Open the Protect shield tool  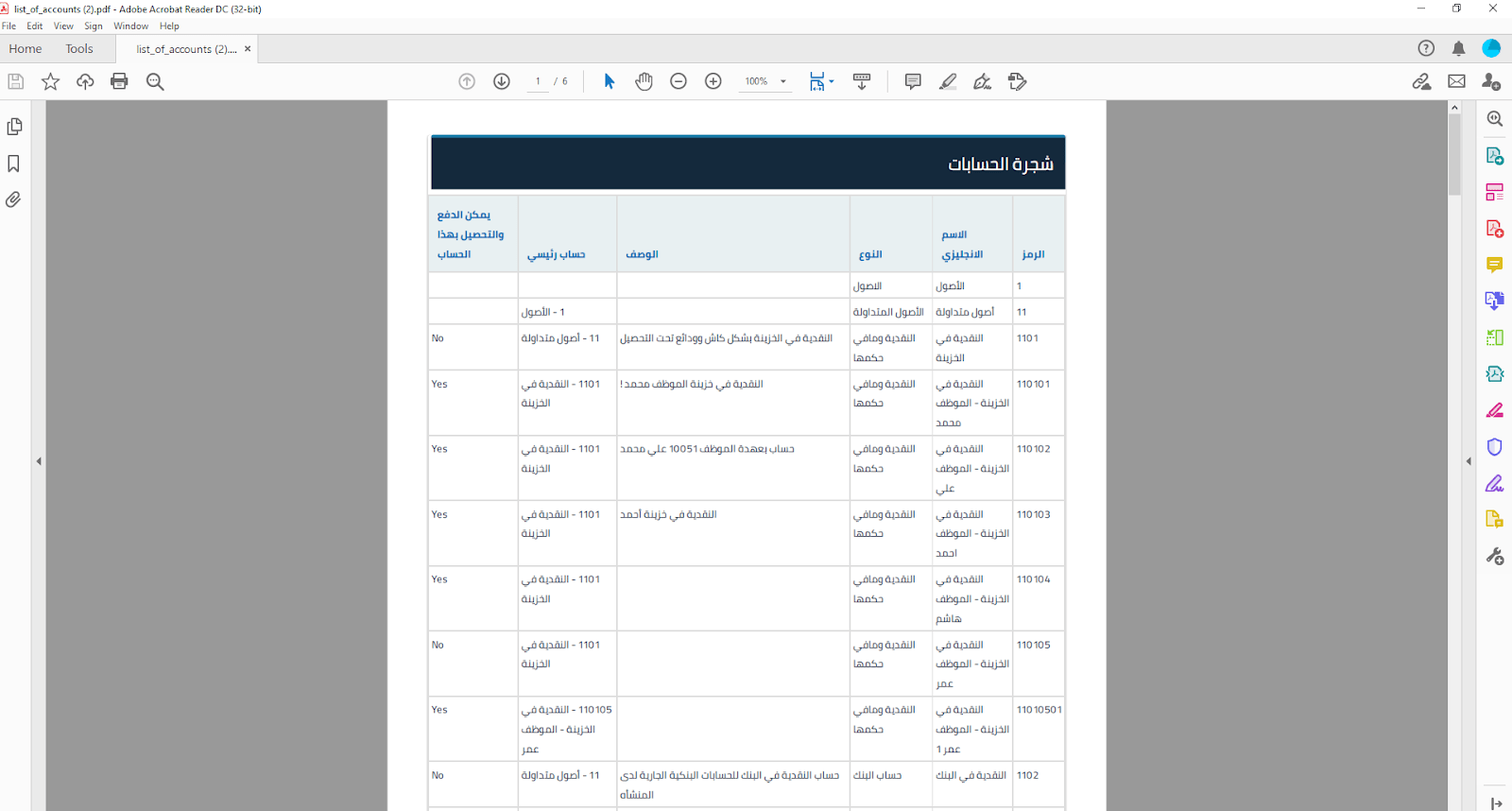click(1494, 446)
